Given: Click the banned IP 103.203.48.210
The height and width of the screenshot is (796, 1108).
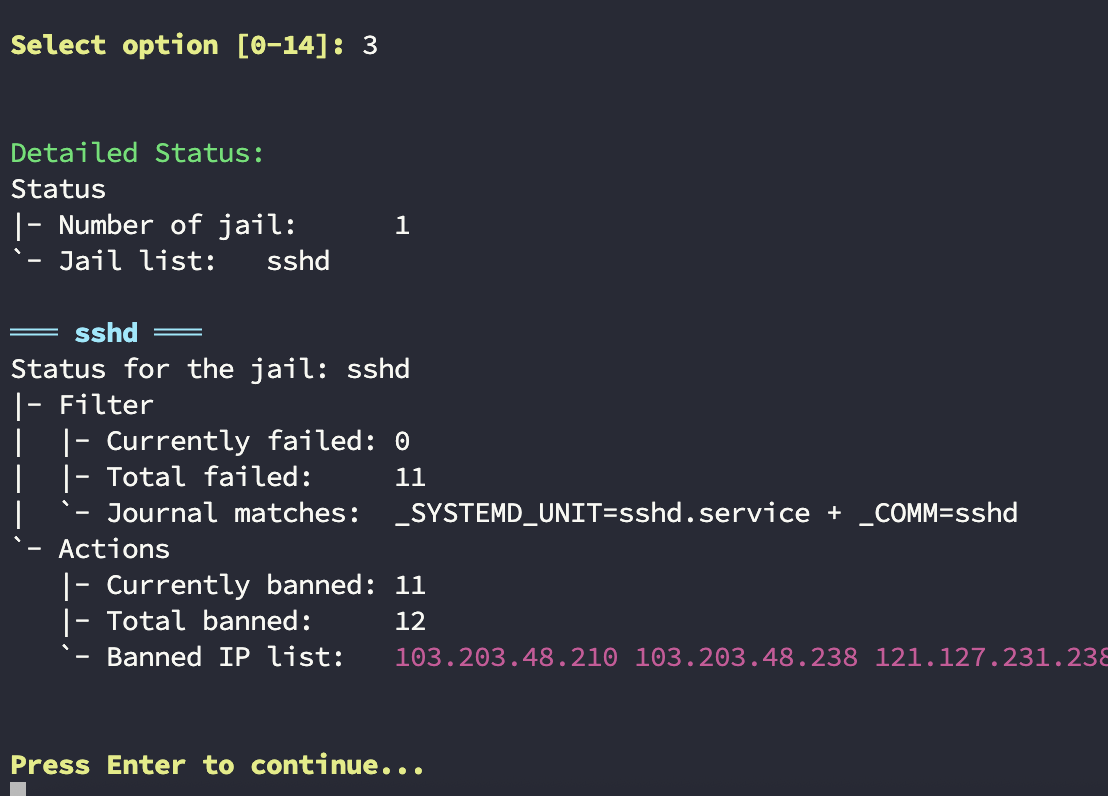Looking at the screenshot, I should click(x=506, y=657).
